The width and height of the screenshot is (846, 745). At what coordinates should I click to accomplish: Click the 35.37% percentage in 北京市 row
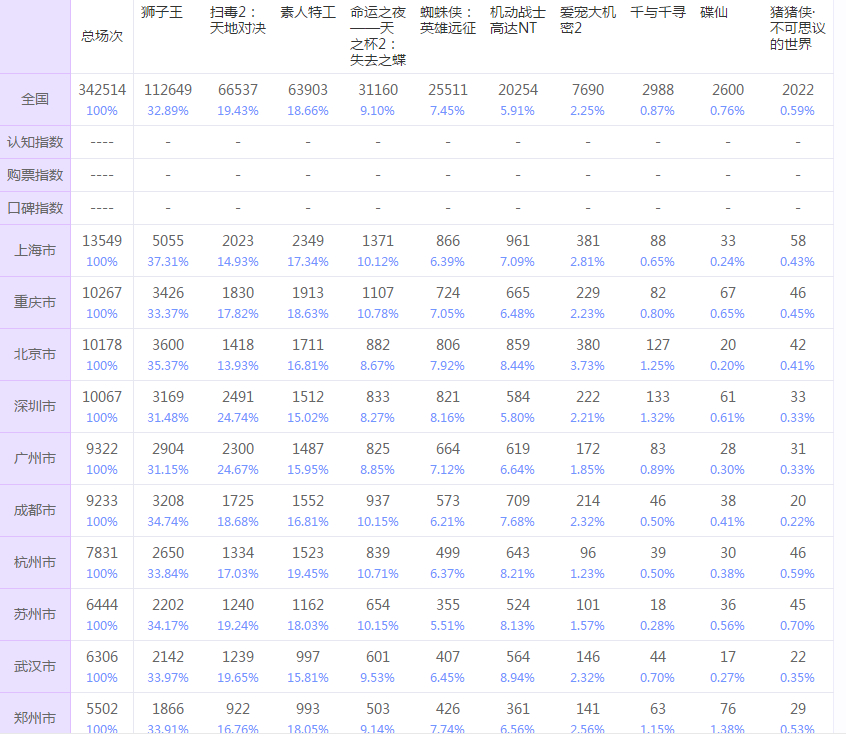(168, 366)
